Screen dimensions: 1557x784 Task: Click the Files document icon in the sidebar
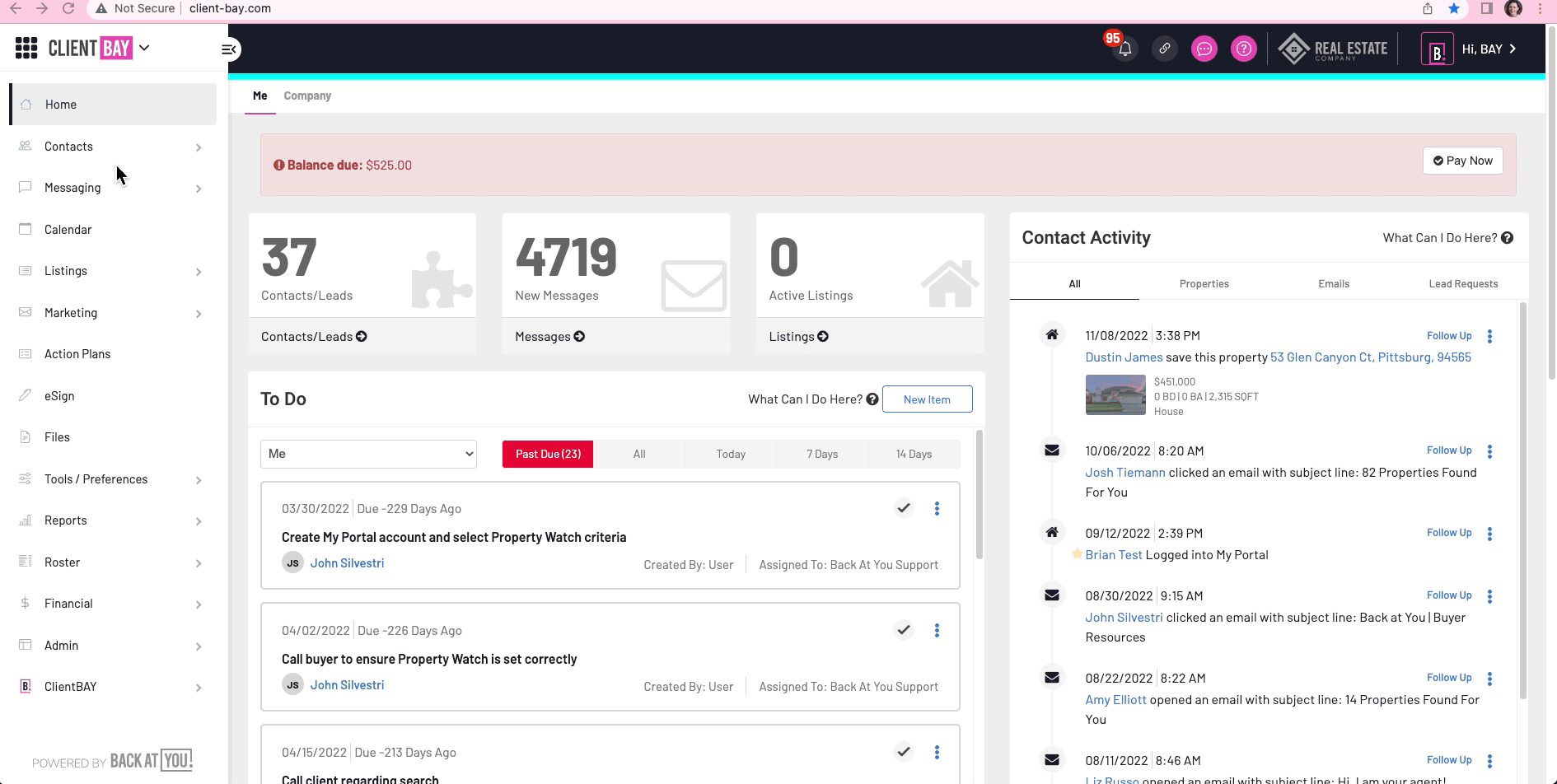point(26,436)
